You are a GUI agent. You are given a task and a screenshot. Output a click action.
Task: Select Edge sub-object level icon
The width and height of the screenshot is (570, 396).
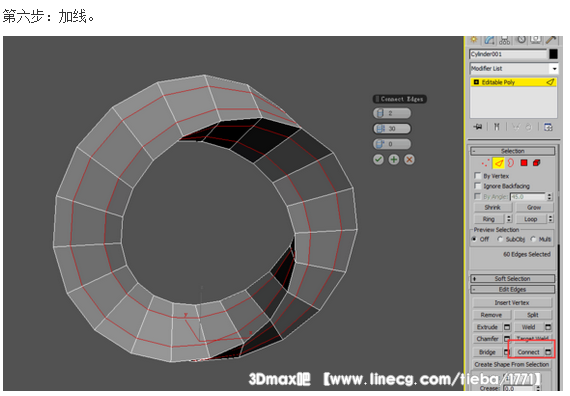click(x=498, y=163)
